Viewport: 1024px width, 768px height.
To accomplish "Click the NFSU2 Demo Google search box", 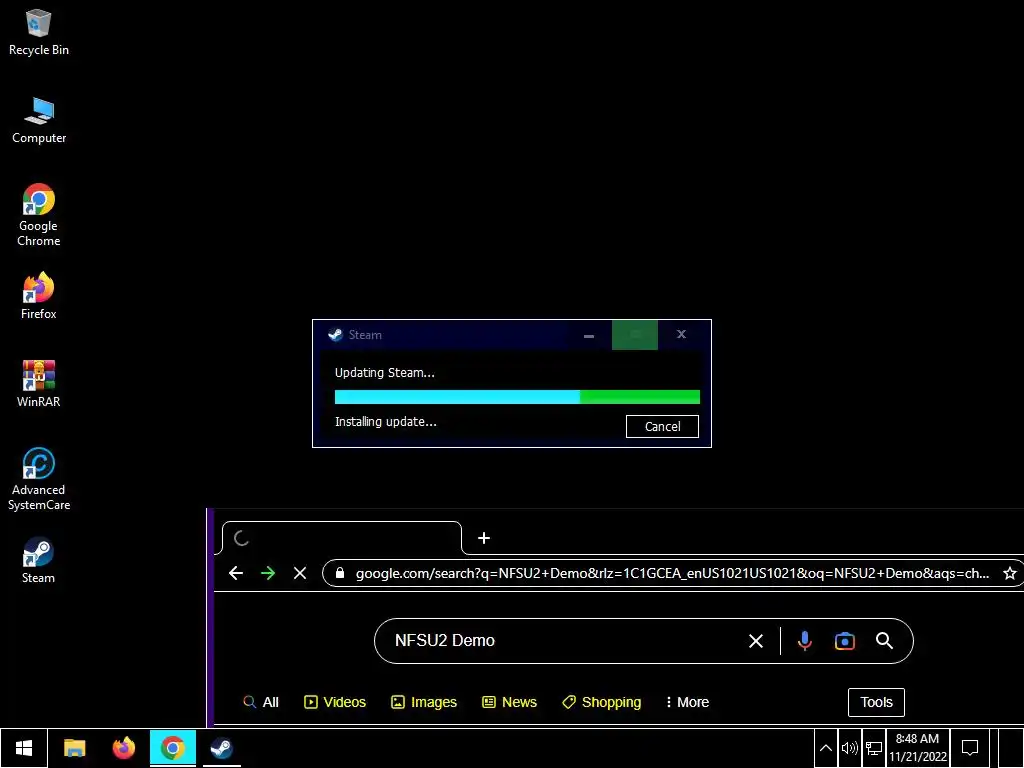I will [643, 641].
